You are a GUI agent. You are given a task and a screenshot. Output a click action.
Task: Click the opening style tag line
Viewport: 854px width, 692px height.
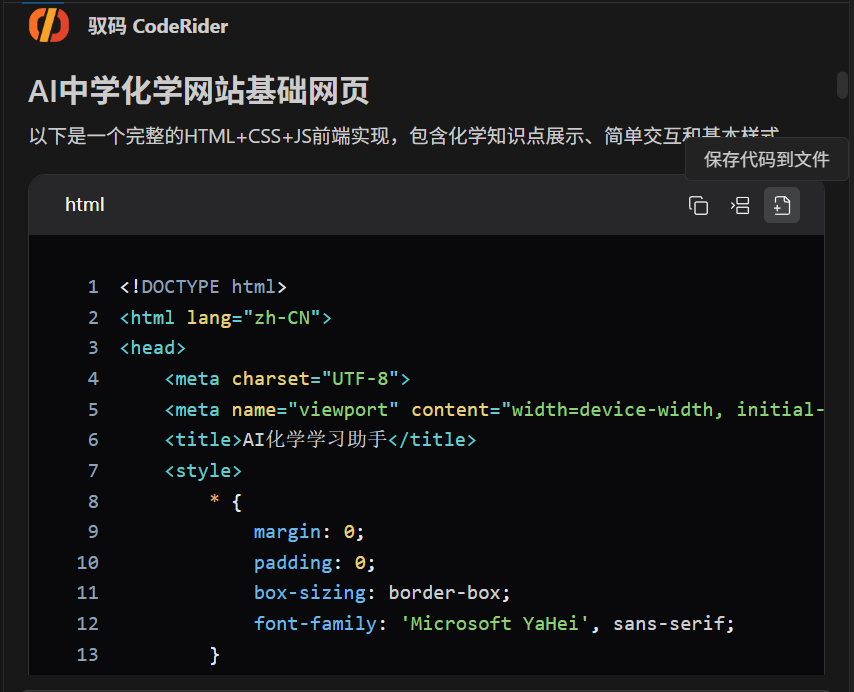tap(203, 470)
